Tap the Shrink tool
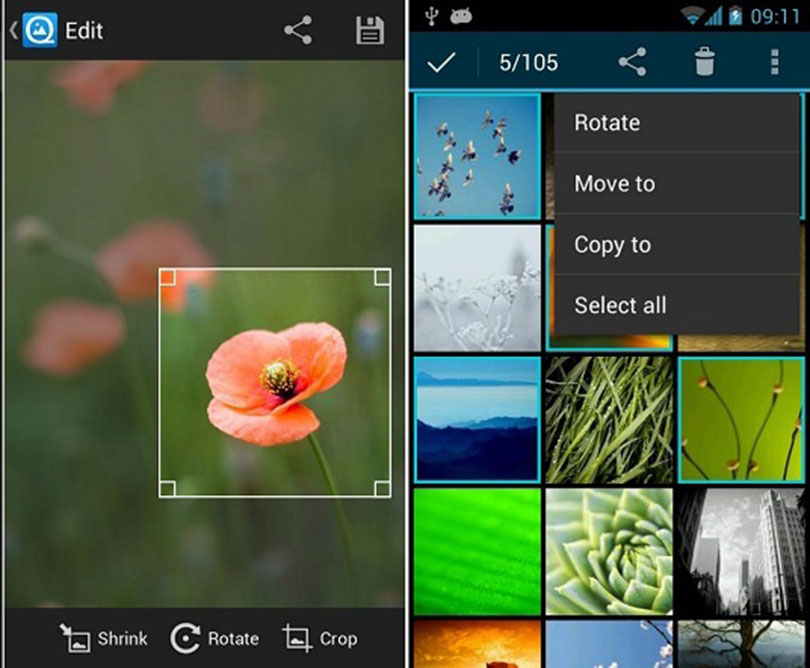 (x=104, y=638)
